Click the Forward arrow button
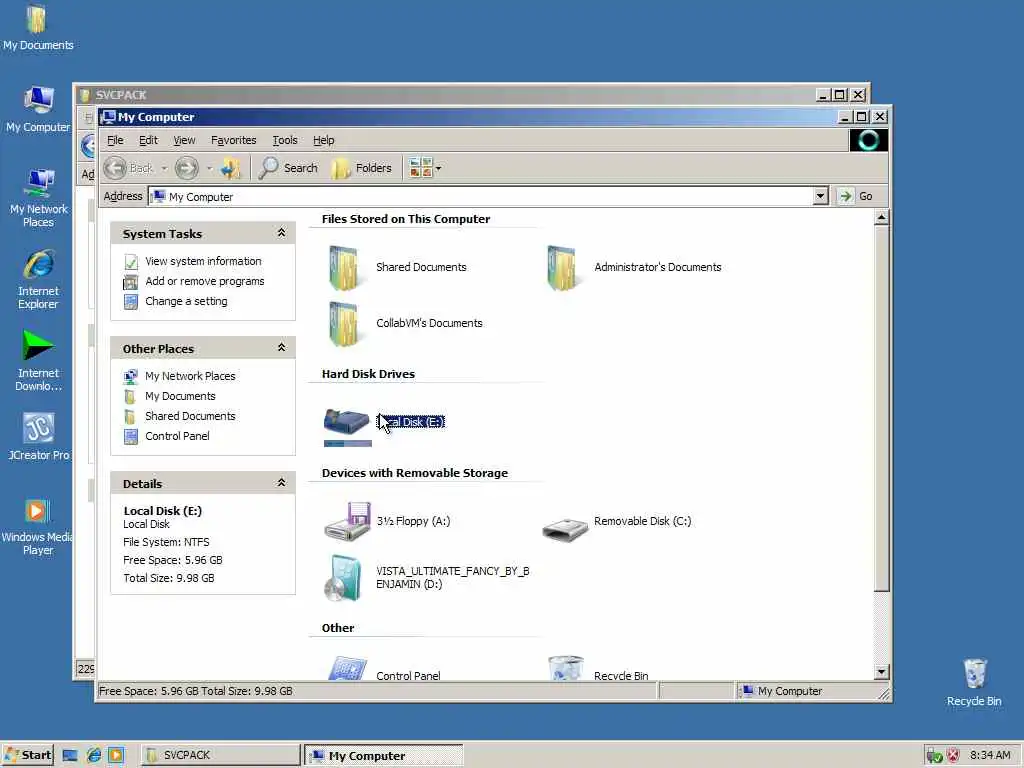The width and height of the screenshot is (1024, 768). pyautogui.click(x=187, y=168)
